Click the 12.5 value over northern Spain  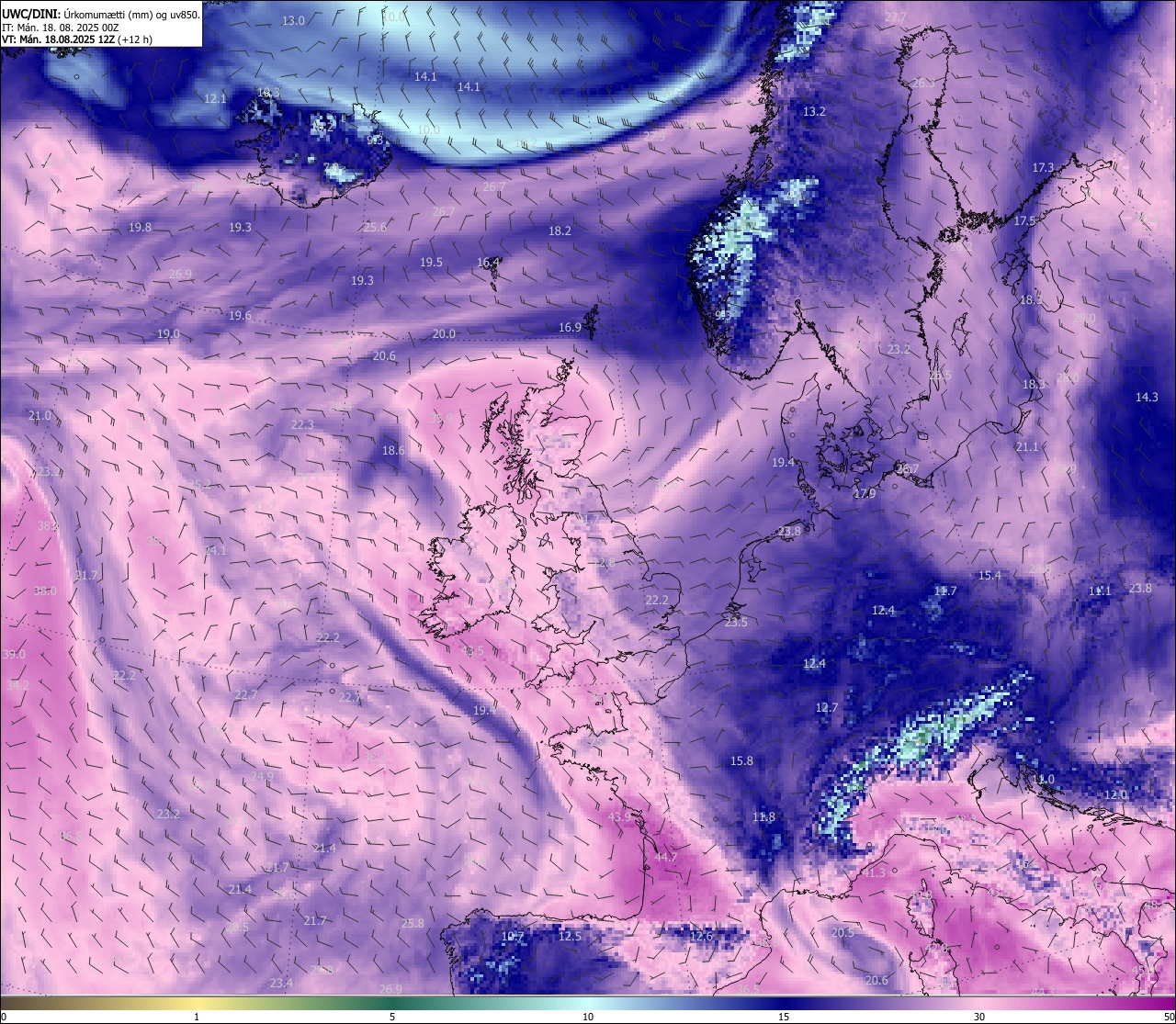coord(570,936)
